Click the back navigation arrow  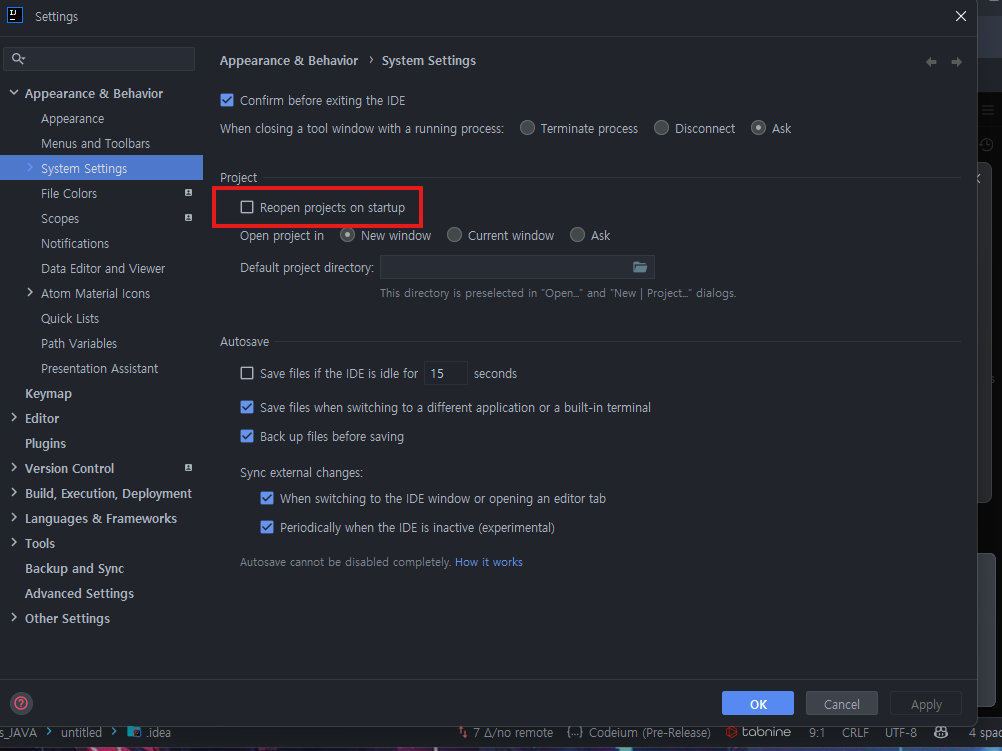point(931,62)
